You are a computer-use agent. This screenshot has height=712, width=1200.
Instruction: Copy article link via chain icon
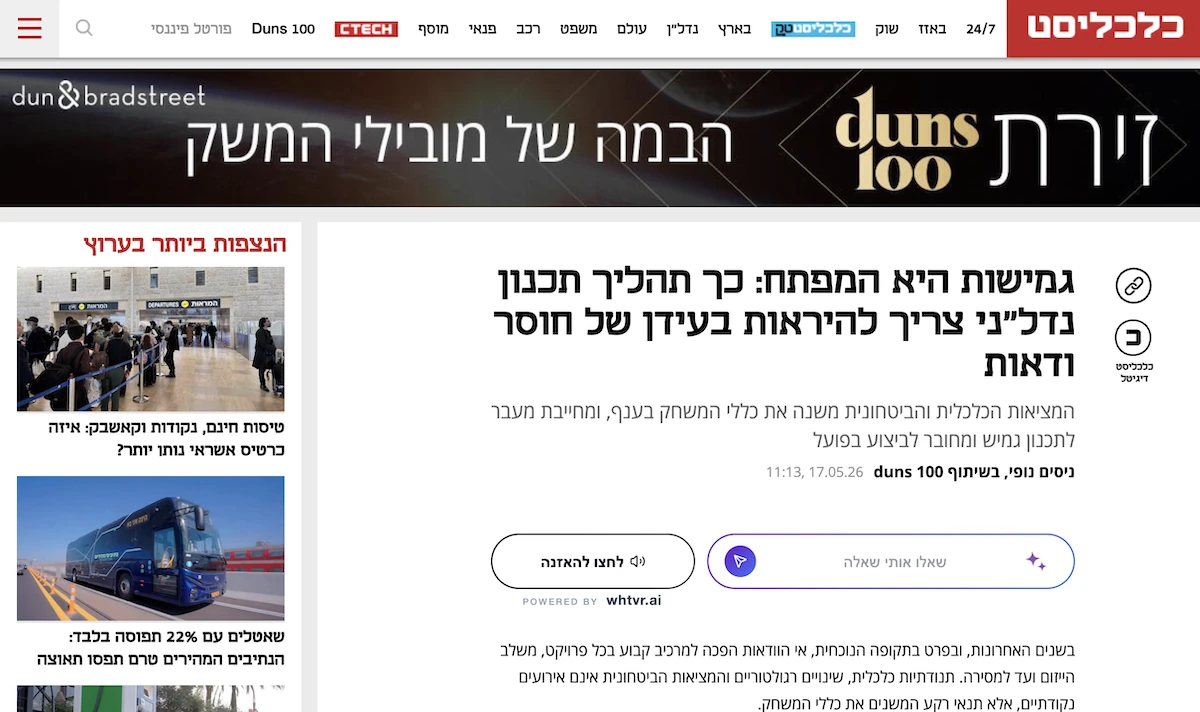pos(1133,286)
